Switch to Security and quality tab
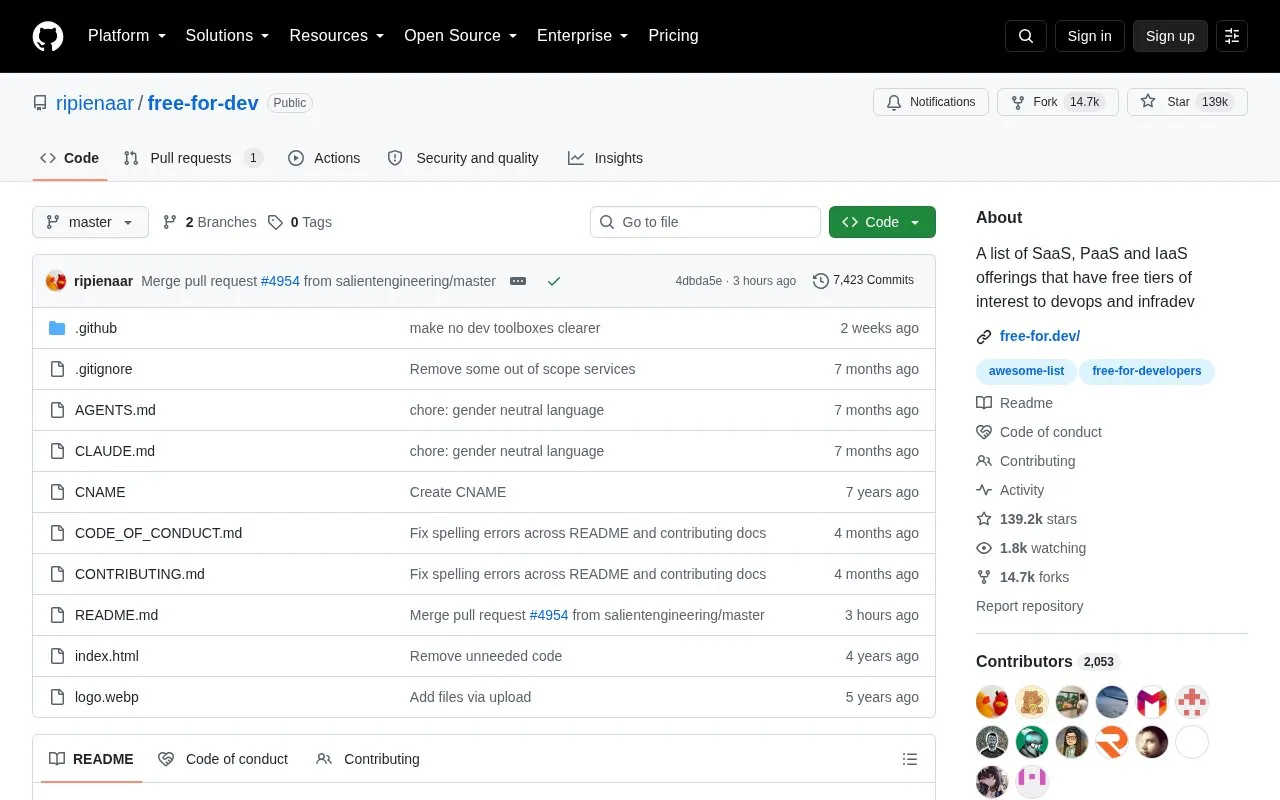The width and height of the screenshot is (1280, 800). [x=463, y=158]
